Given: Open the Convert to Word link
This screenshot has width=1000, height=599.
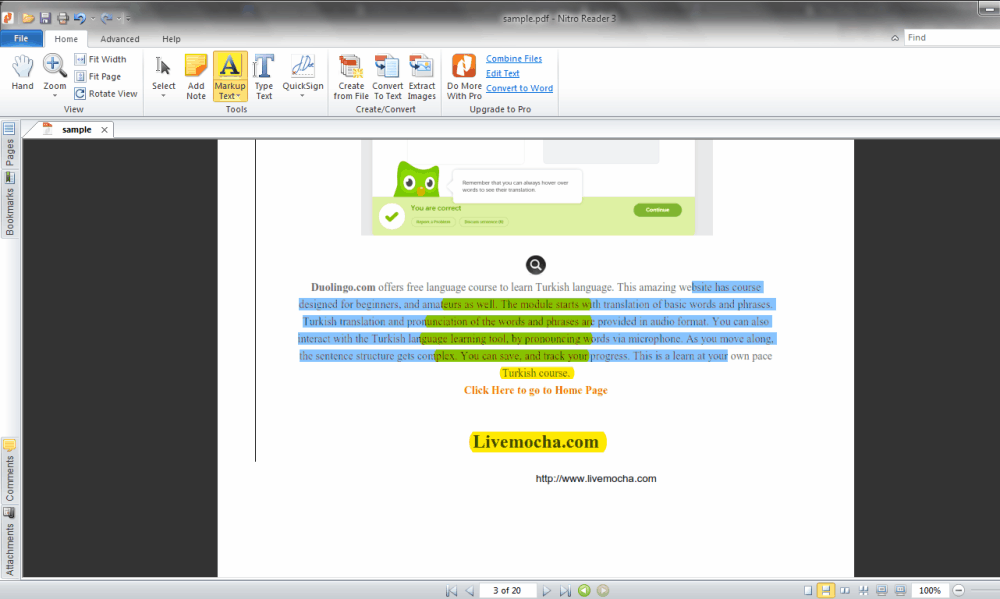Looking at the screenshot, I should [x=519, y=88].
